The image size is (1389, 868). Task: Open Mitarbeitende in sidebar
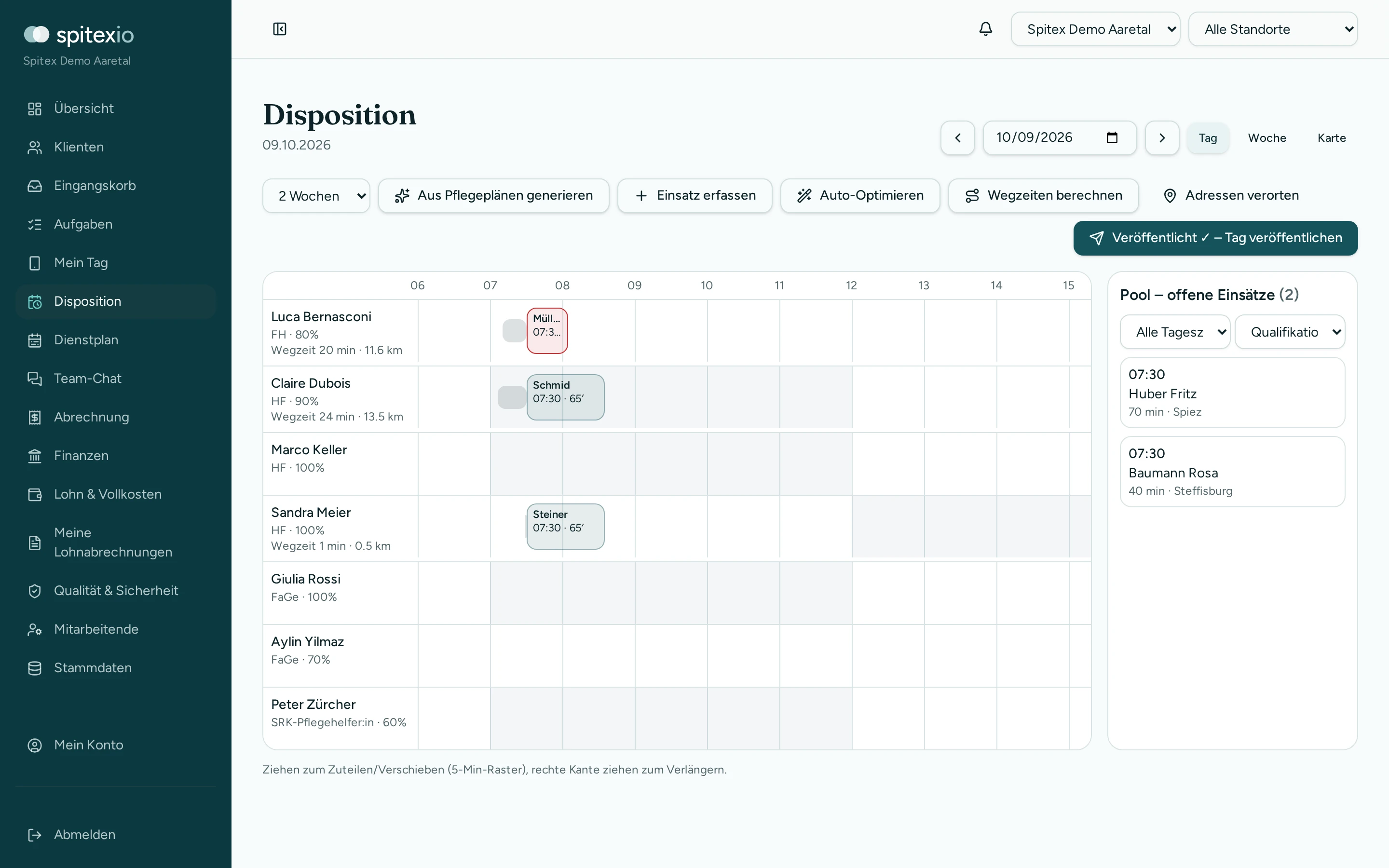click(115, 629)
